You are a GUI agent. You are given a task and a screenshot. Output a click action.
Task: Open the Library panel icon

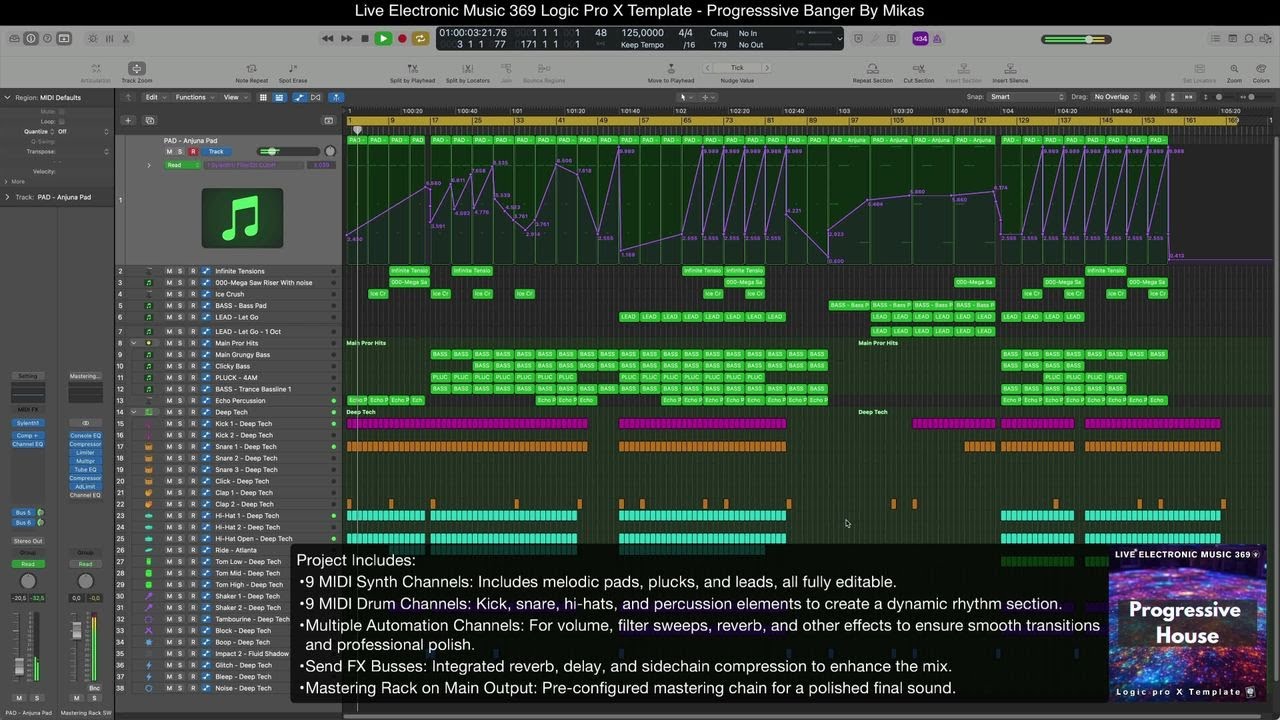coord(14,38)
